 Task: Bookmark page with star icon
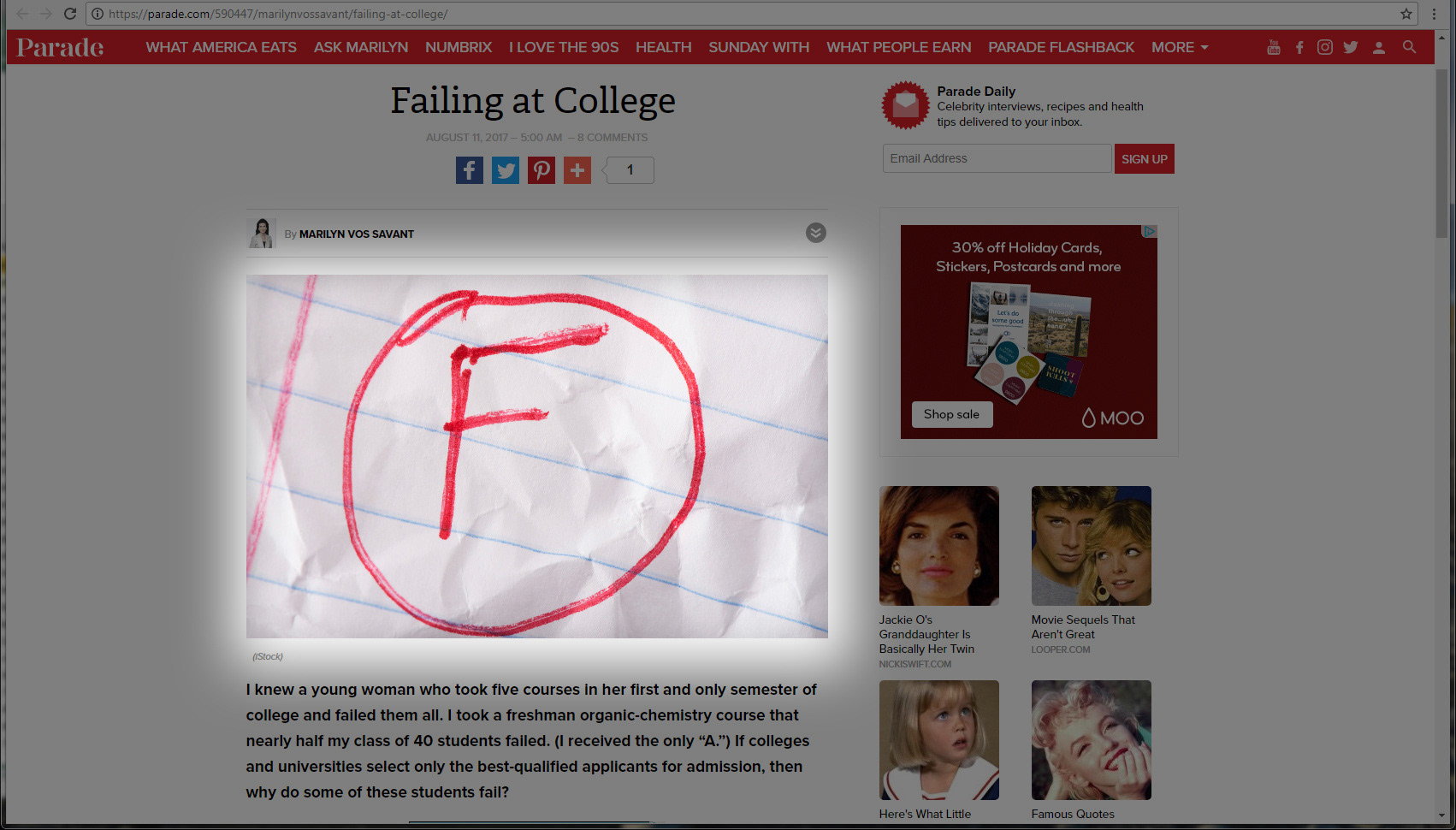(1406, 14)
